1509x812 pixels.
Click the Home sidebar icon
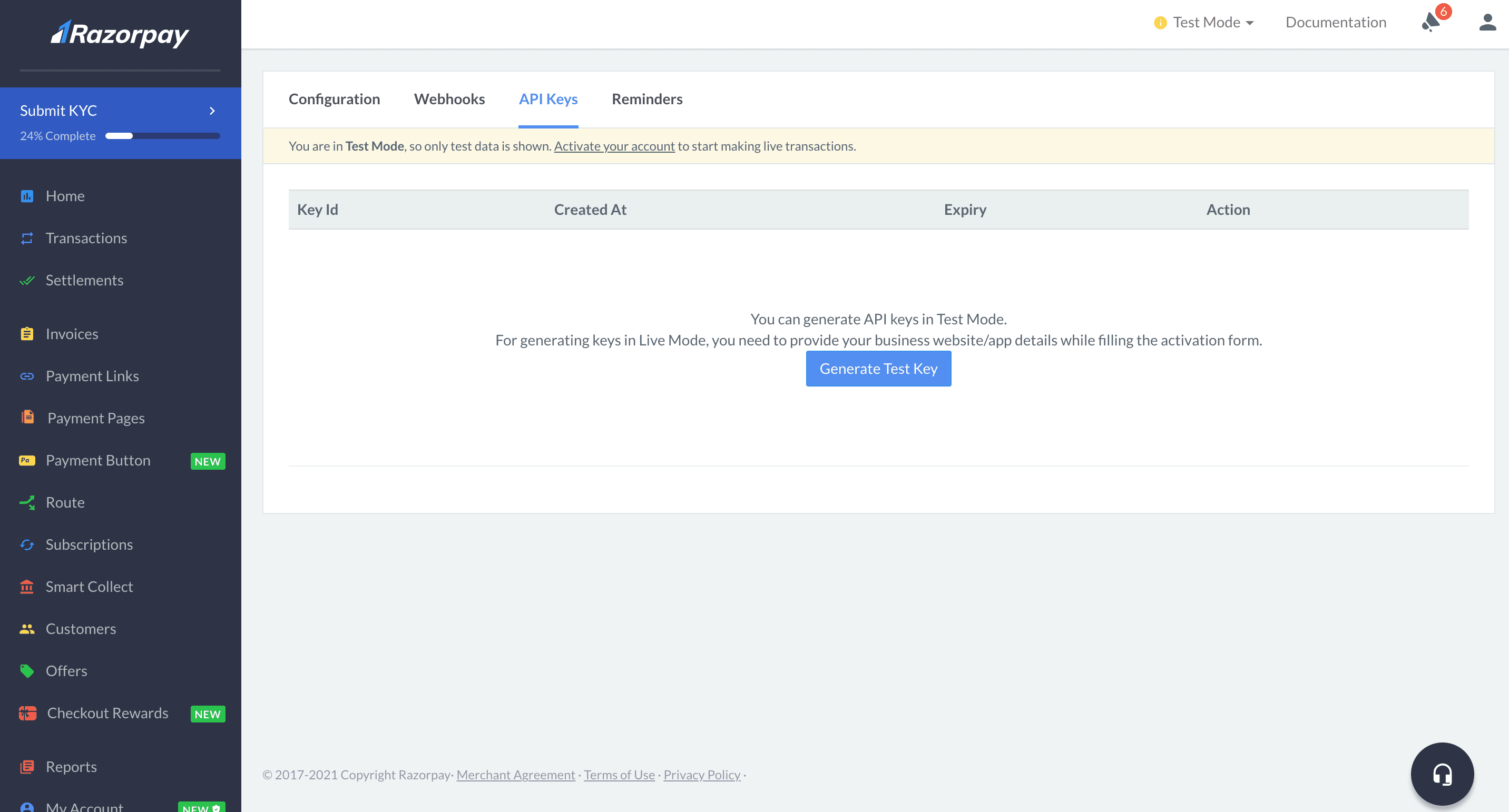pos(27,196)
